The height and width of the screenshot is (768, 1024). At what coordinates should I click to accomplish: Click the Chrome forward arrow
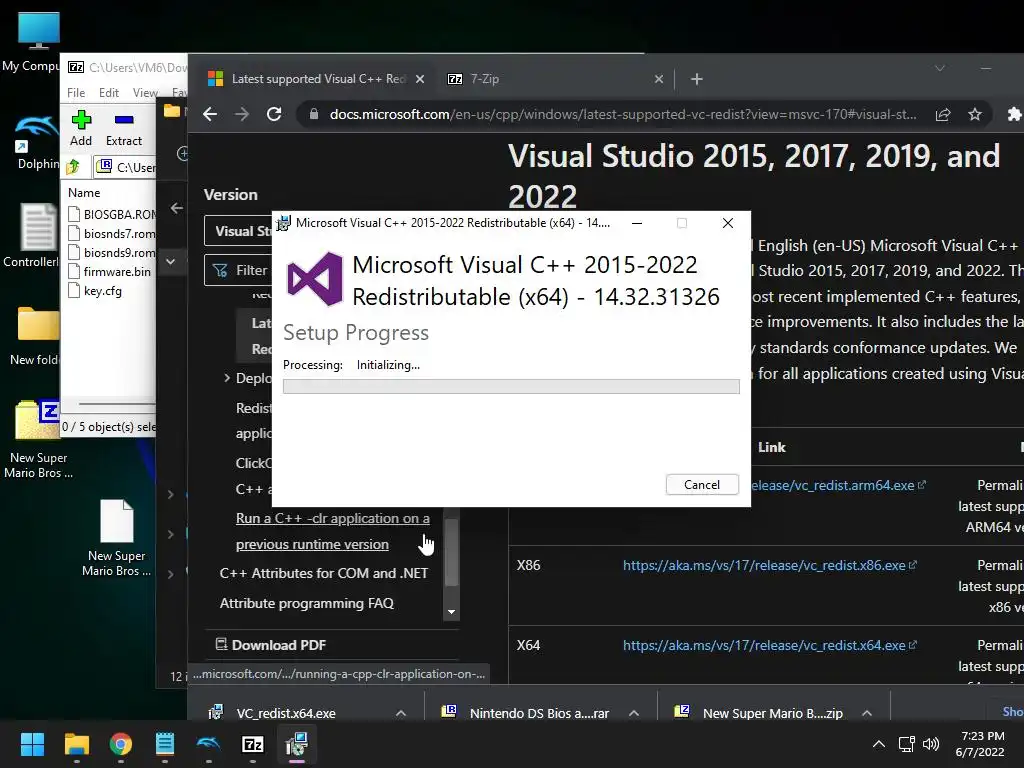coord(242,114)
